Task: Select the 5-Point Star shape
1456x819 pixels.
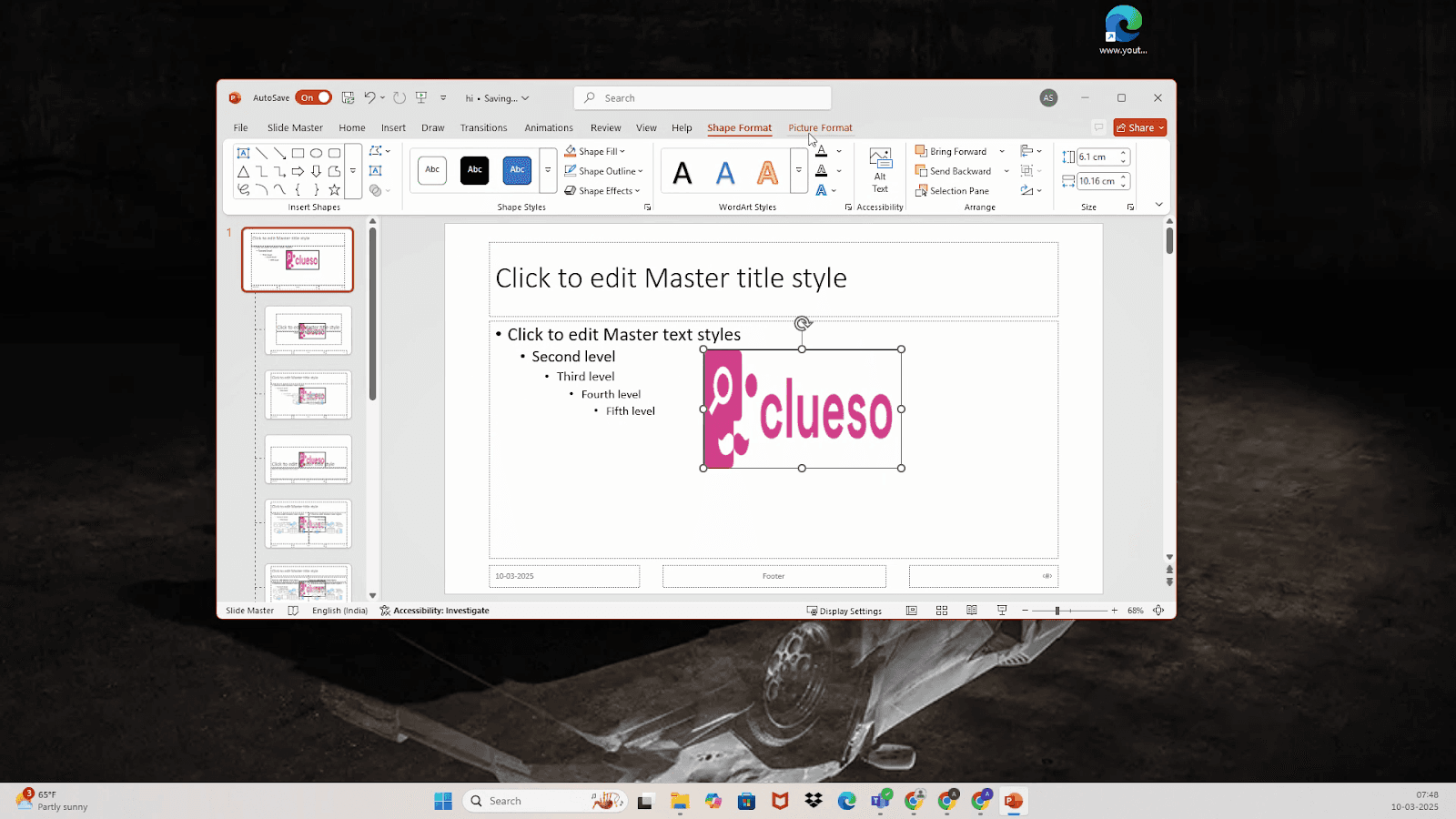Action: point(334,189)
